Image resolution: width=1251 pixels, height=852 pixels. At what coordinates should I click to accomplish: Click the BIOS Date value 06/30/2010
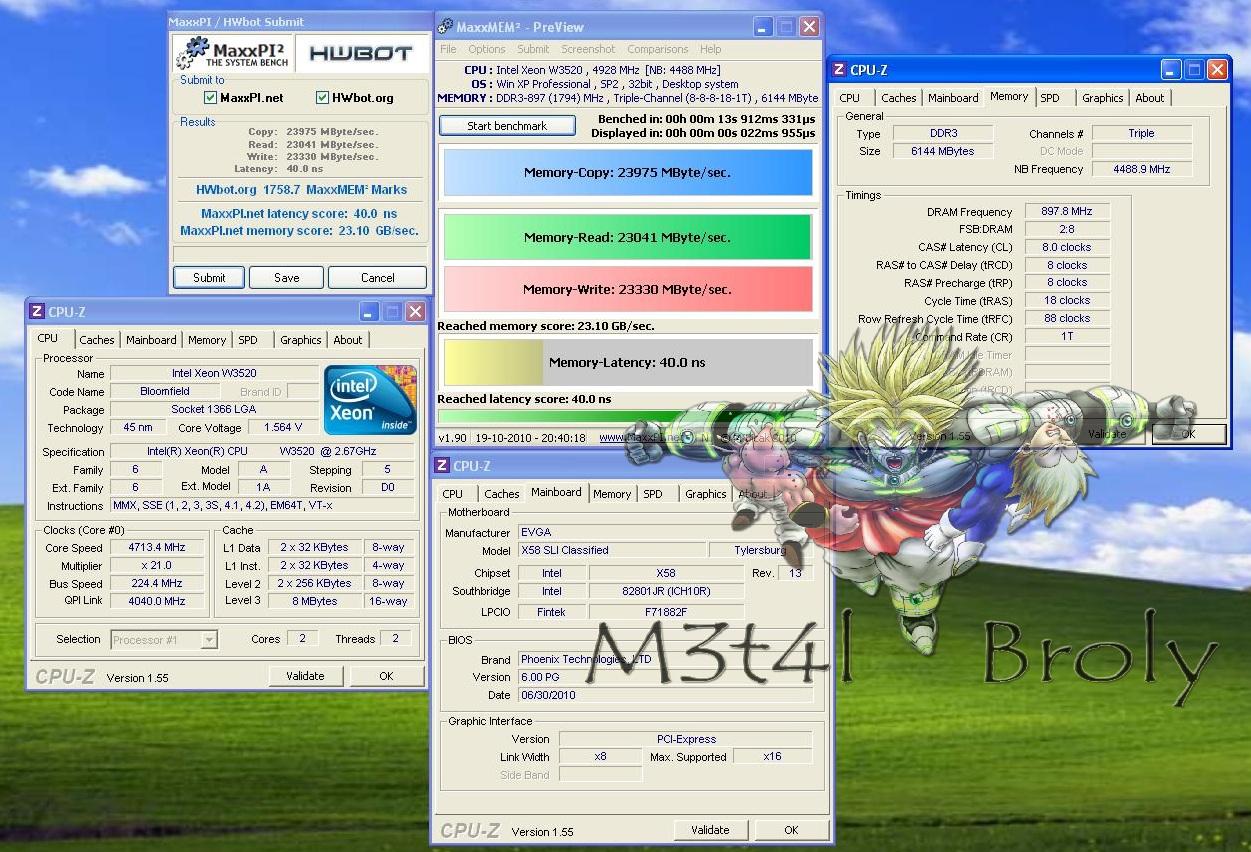pos(665,695)
